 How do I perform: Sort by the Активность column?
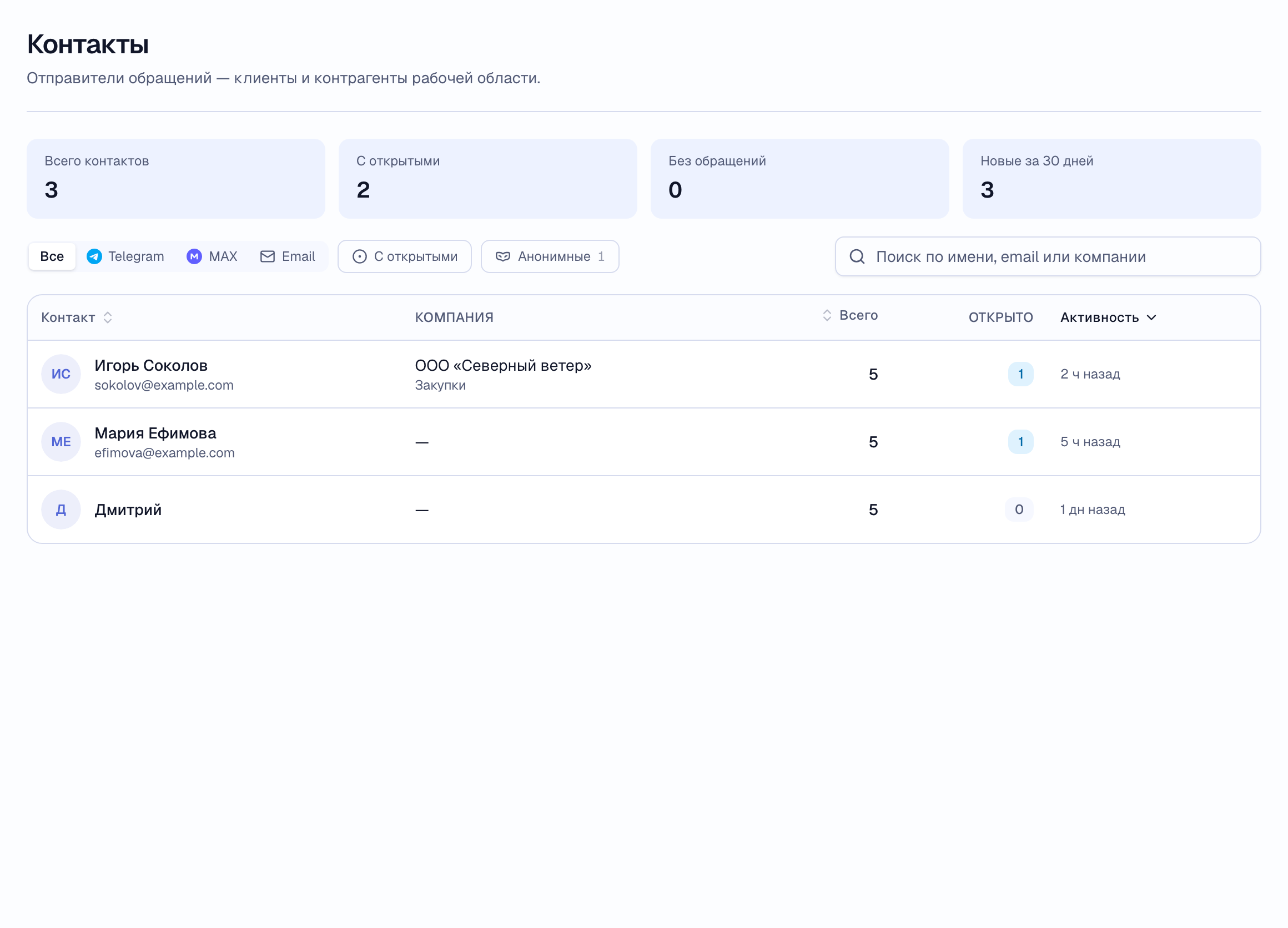(1108, 317)
